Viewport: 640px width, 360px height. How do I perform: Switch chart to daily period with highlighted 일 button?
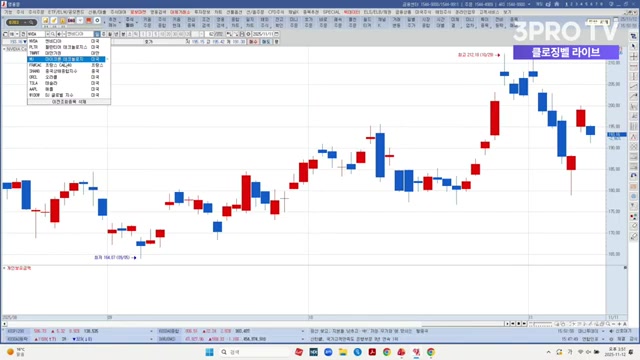(97, 34)
